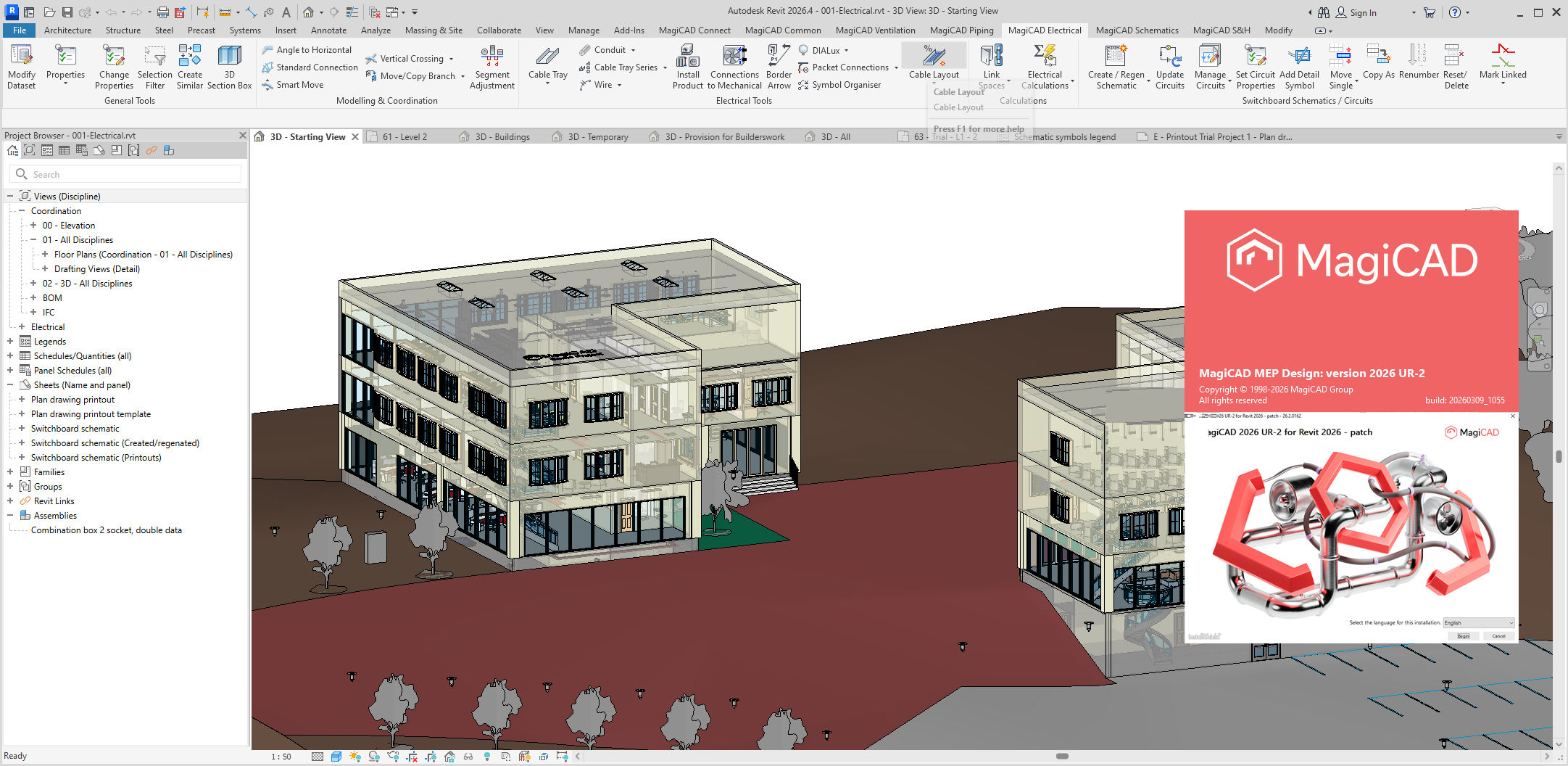Toggle the Locked 3D View house icon
Viewport: 1568px width, 766px height.
tap(449, 757)
